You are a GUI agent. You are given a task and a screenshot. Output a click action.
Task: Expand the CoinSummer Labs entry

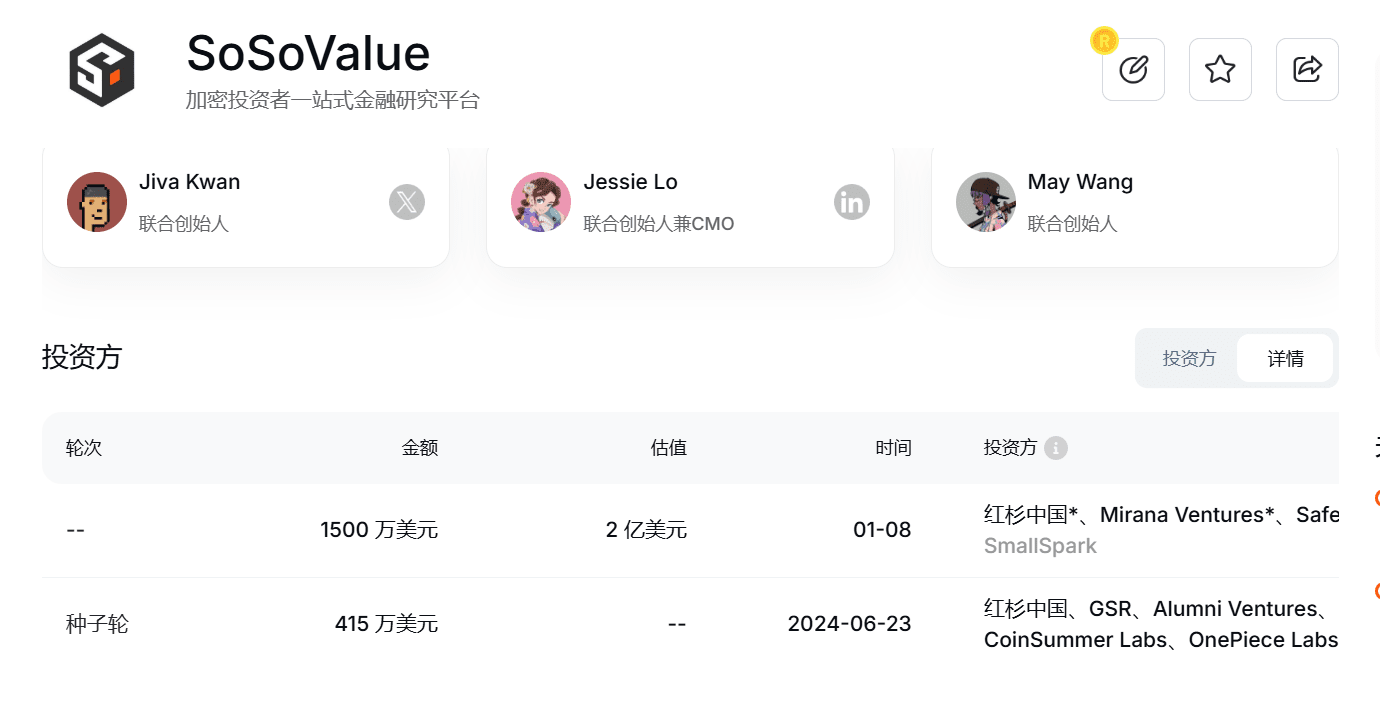1074,640
